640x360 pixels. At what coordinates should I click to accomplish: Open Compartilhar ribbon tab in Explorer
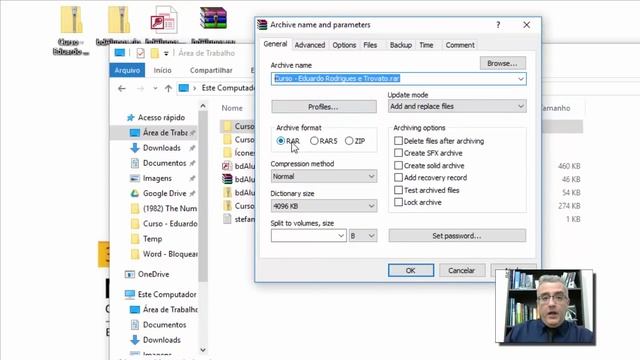point(211,70)
